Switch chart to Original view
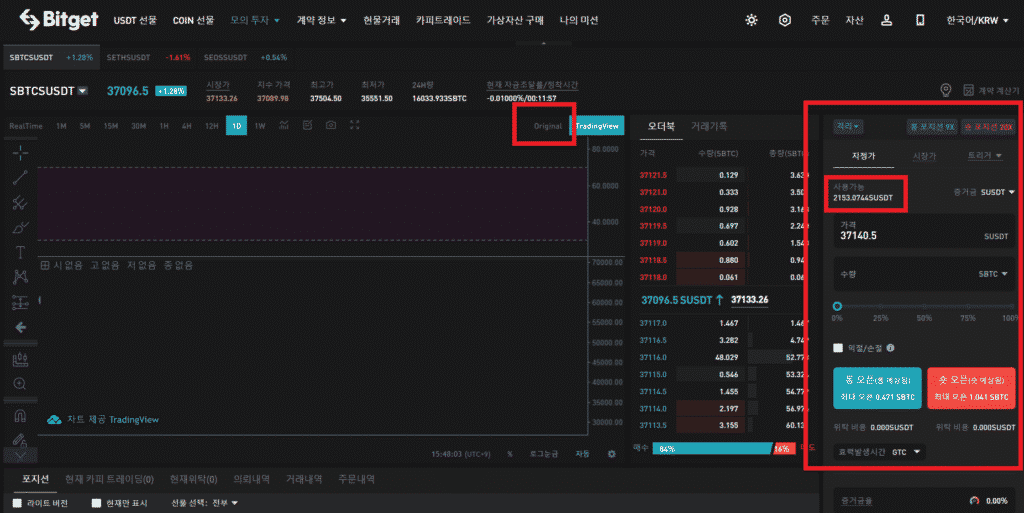 (x=547, y=126)
